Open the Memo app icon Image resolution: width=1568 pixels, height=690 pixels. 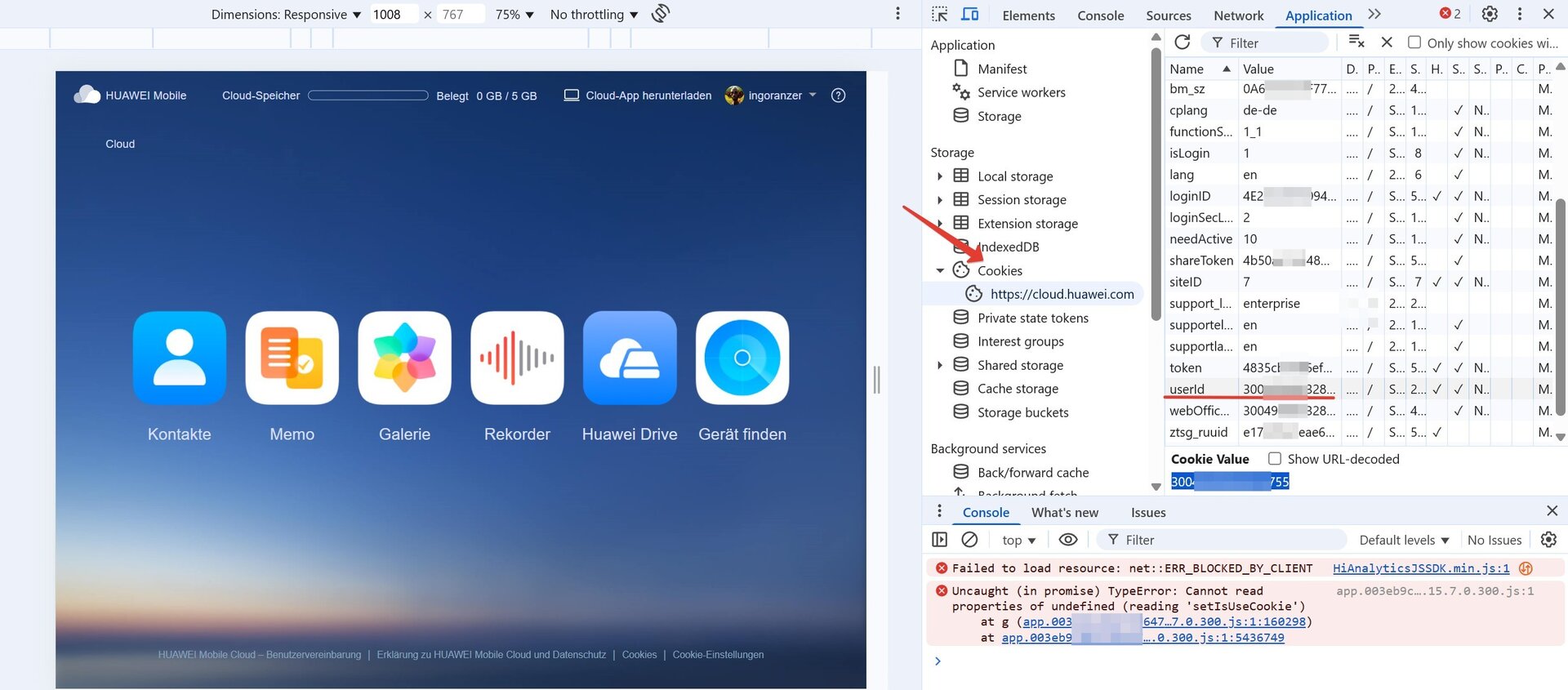292,358
